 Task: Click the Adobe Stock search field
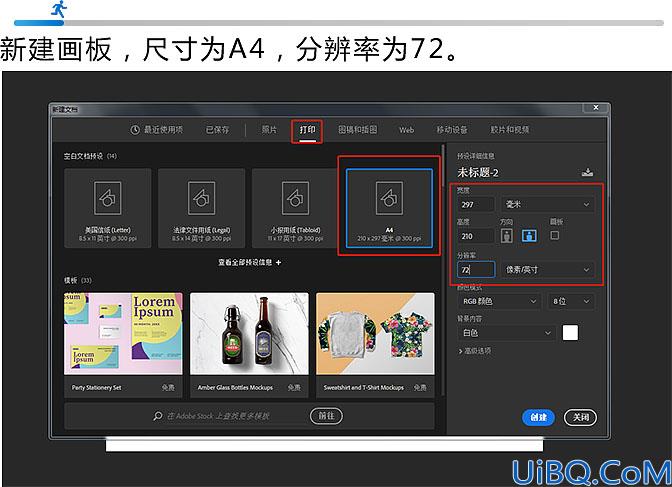pos(218,416)
